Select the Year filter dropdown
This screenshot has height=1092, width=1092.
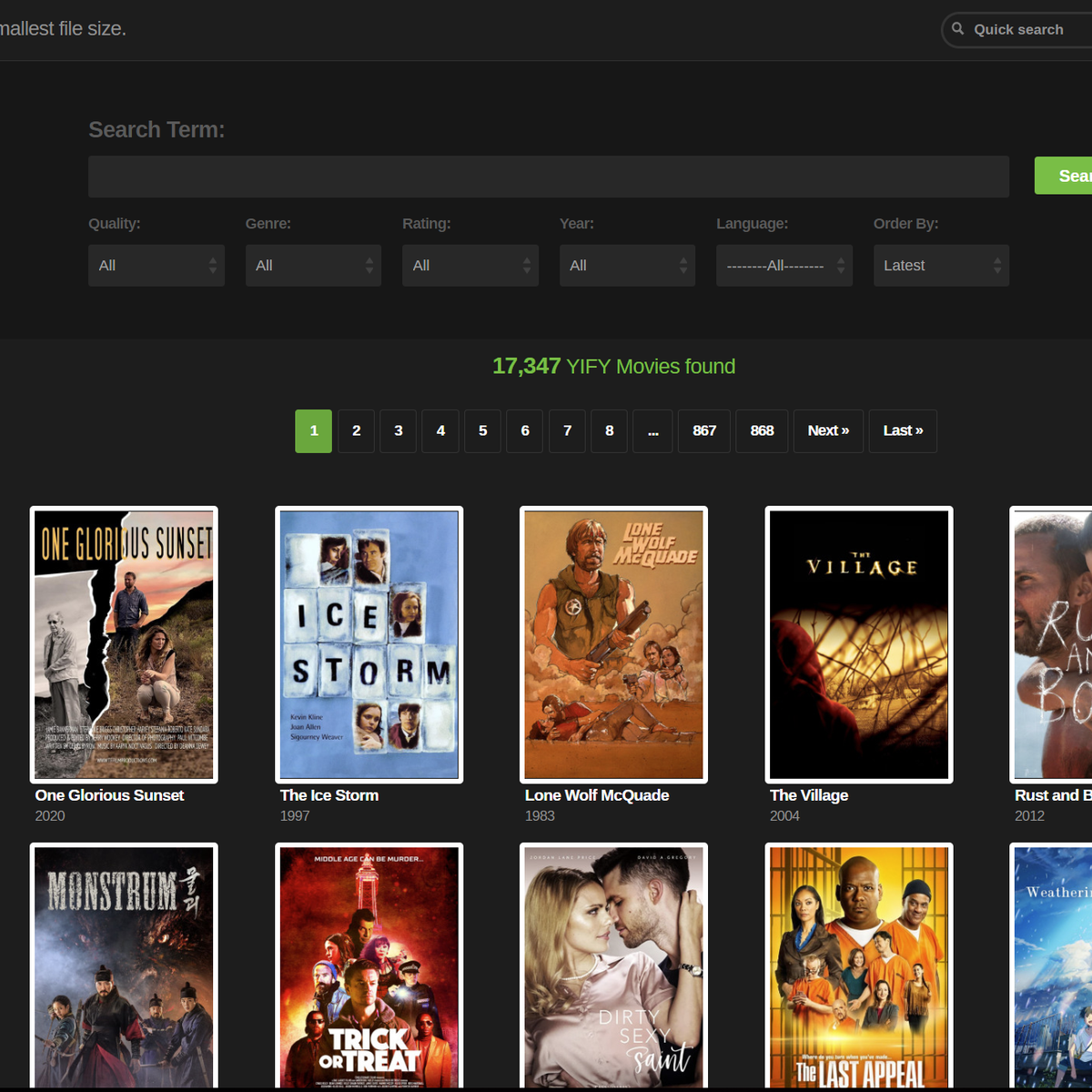627,266
